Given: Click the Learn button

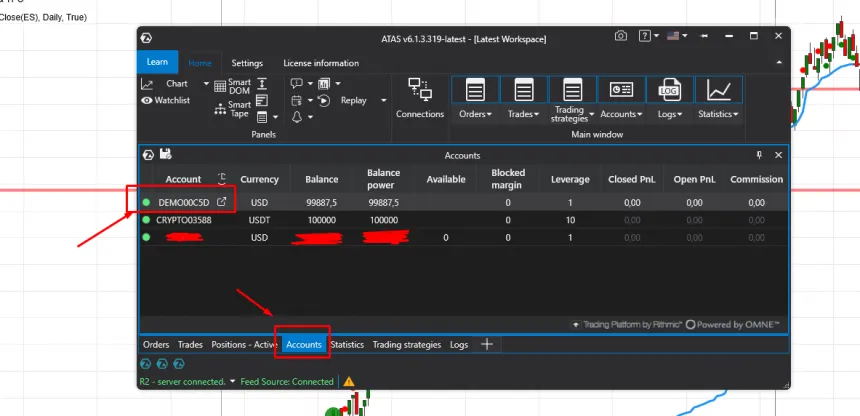Looking at the screenshot, I should coord(157,62).
